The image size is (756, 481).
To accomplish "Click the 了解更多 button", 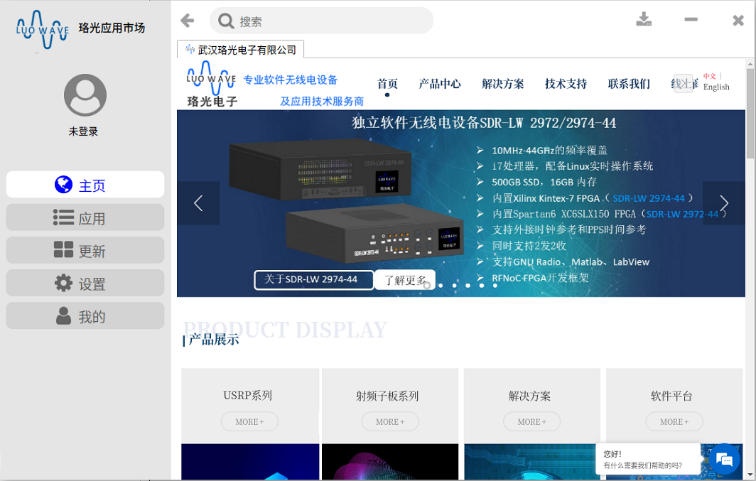I will coord(405,280).
